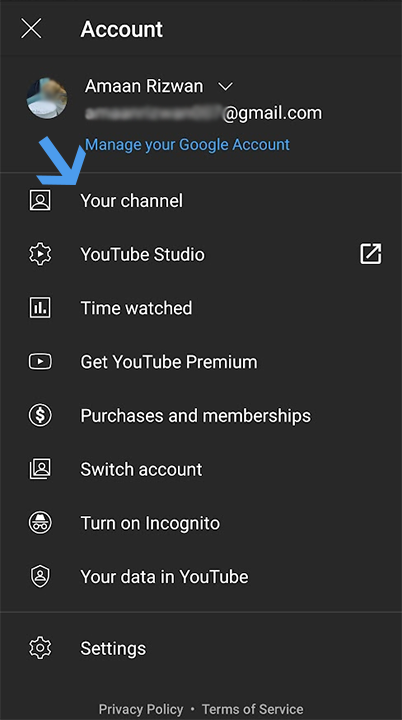Screen dimensions: 402x720
Task: Click the YouTube Premium play icon
Action: coord(40,362)
